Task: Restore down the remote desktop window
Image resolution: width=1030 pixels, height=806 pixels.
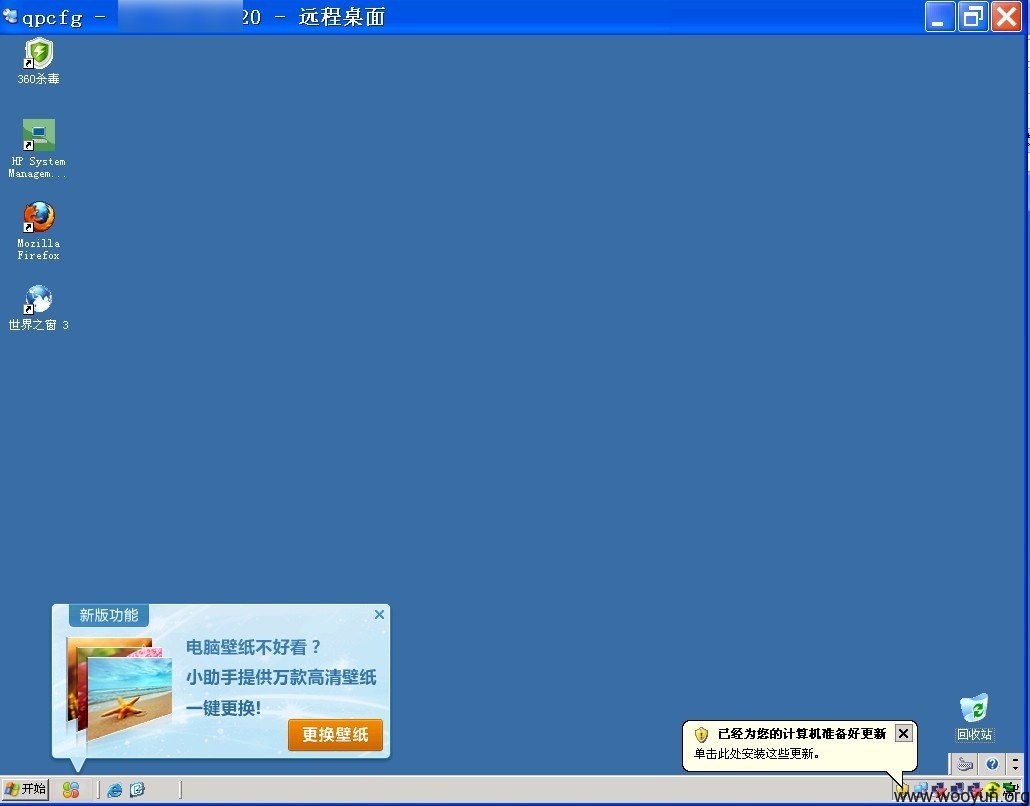Action: point(973,16)
